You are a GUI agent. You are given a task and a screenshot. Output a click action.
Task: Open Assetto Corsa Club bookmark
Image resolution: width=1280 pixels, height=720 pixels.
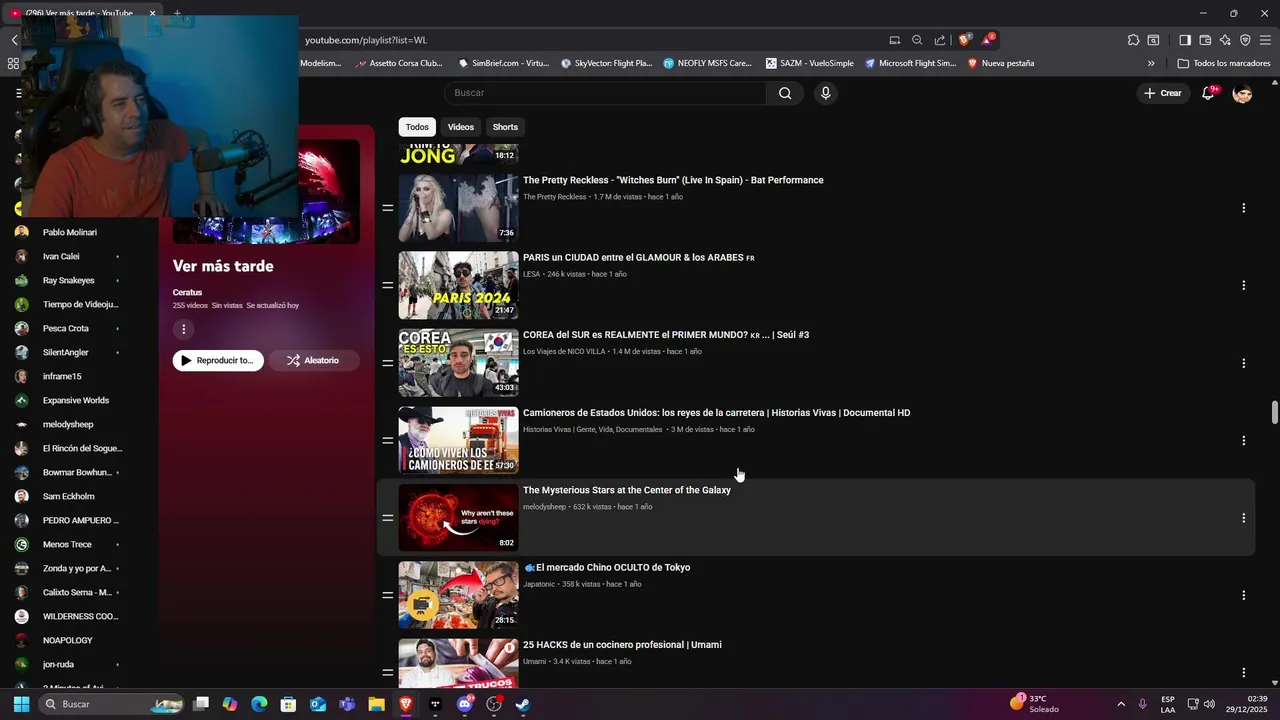click(x=399, y=63)
